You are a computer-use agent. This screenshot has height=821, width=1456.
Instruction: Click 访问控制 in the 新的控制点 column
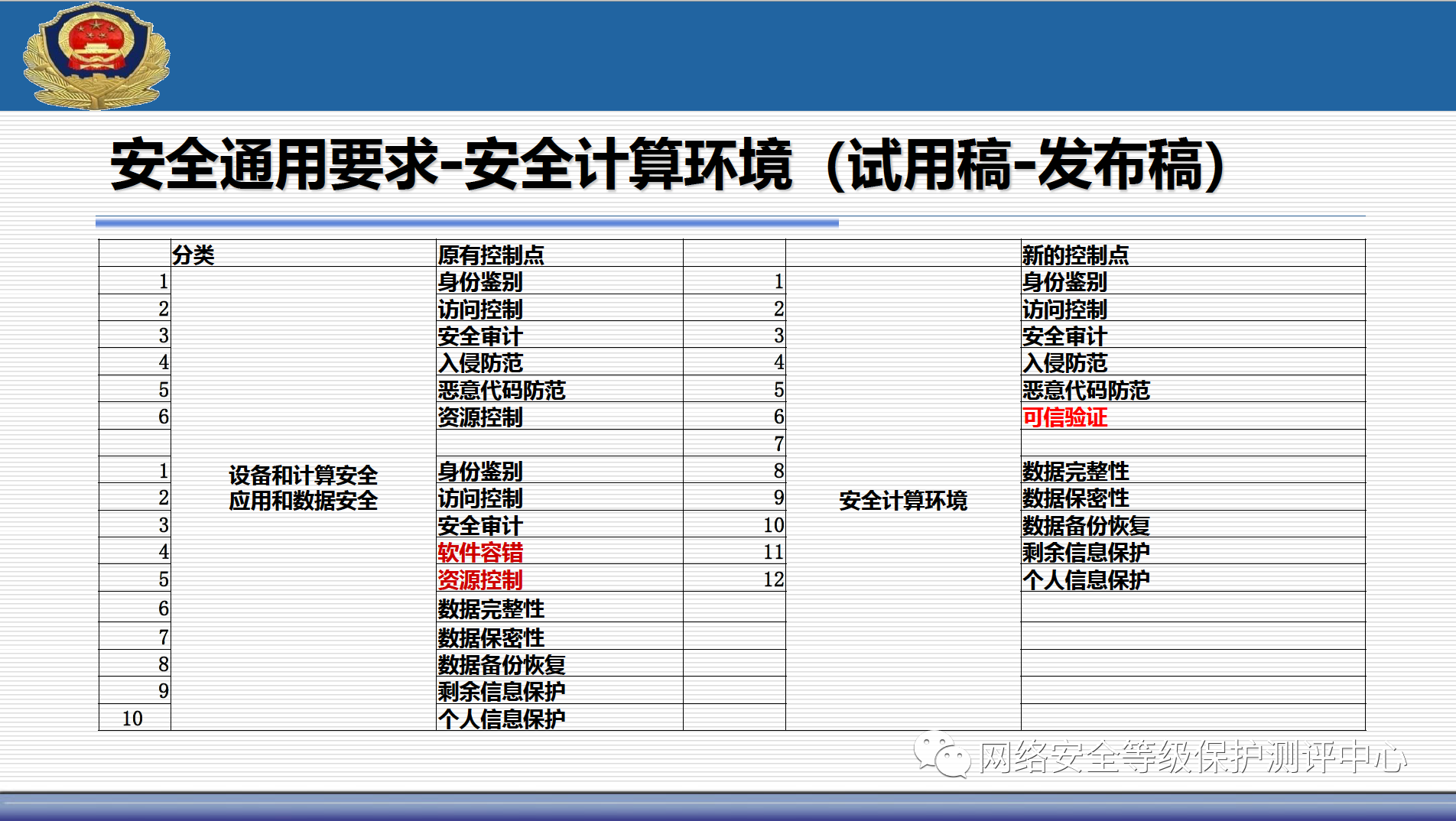pos(1064,309)
